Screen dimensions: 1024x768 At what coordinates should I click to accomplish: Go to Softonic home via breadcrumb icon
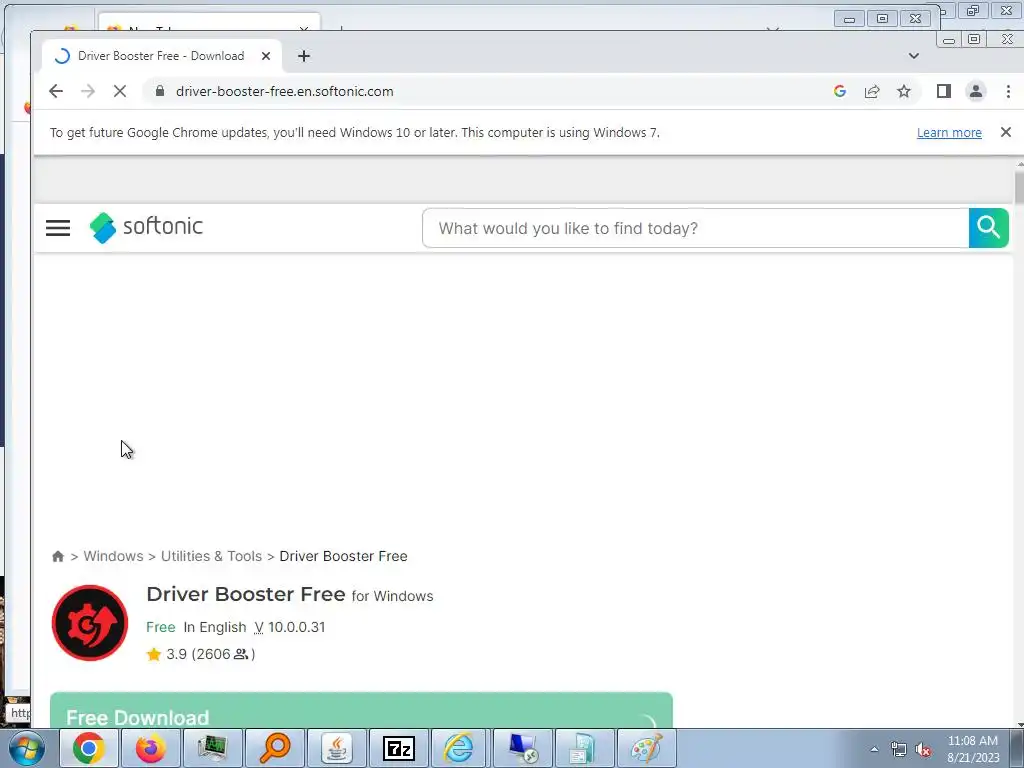(58, 556)
